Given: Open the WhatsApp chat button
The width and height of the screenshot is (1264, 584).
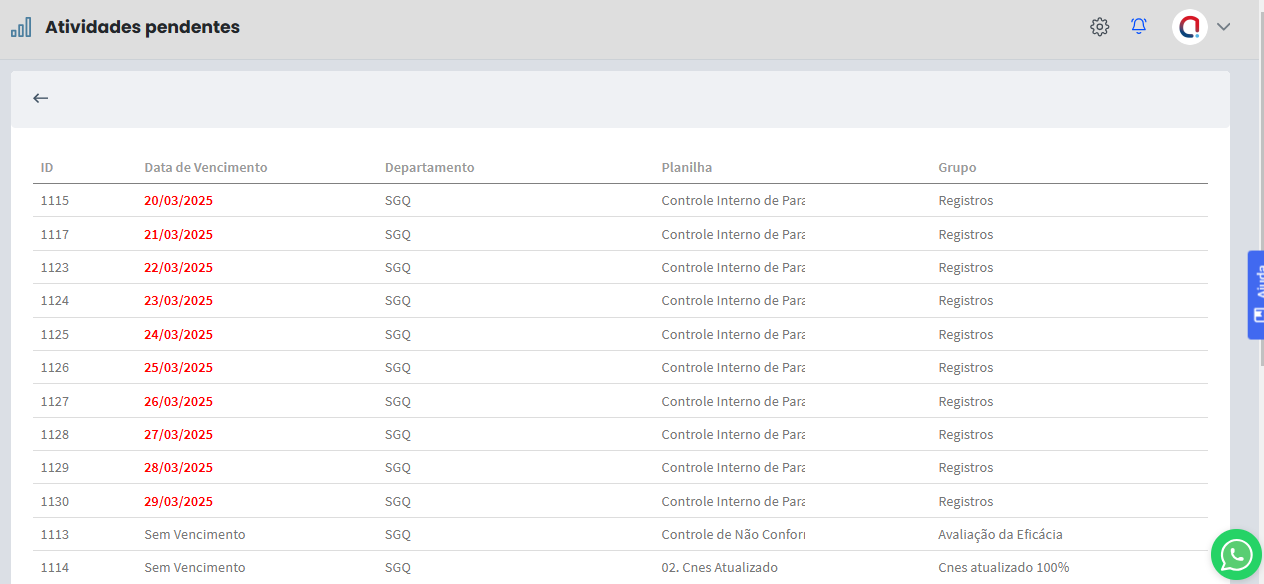Looking at the screenshot, I should click(x=1236, y=554).
